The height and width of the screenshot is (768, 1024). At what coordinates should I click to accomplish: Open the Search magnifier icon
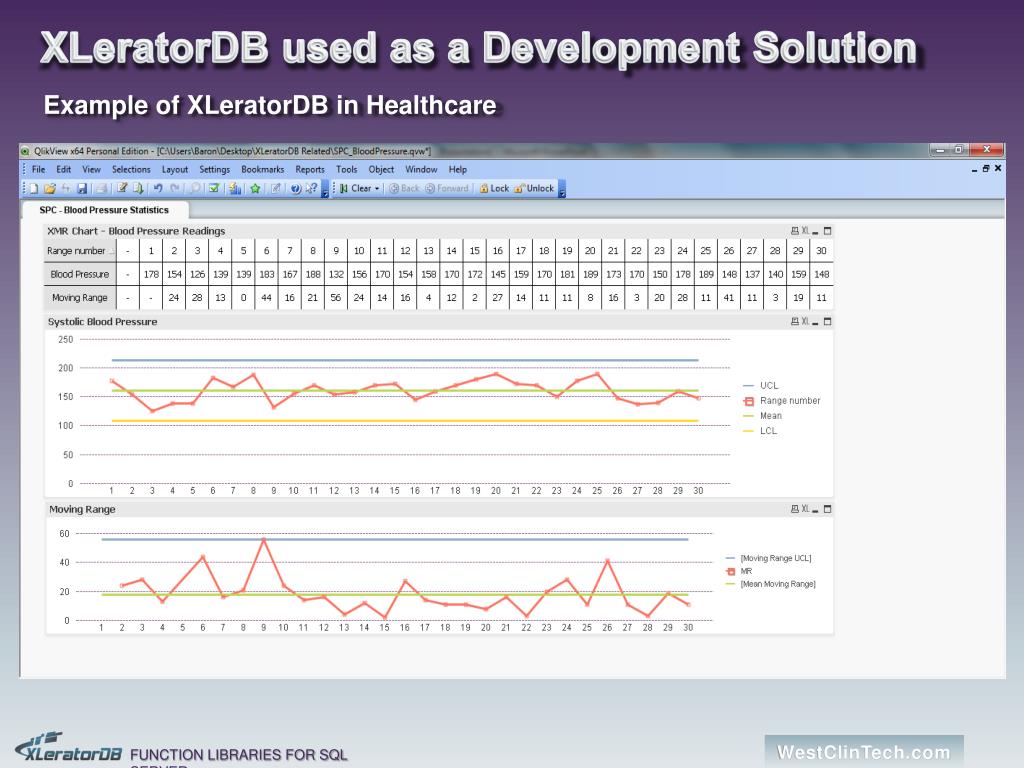195,189
